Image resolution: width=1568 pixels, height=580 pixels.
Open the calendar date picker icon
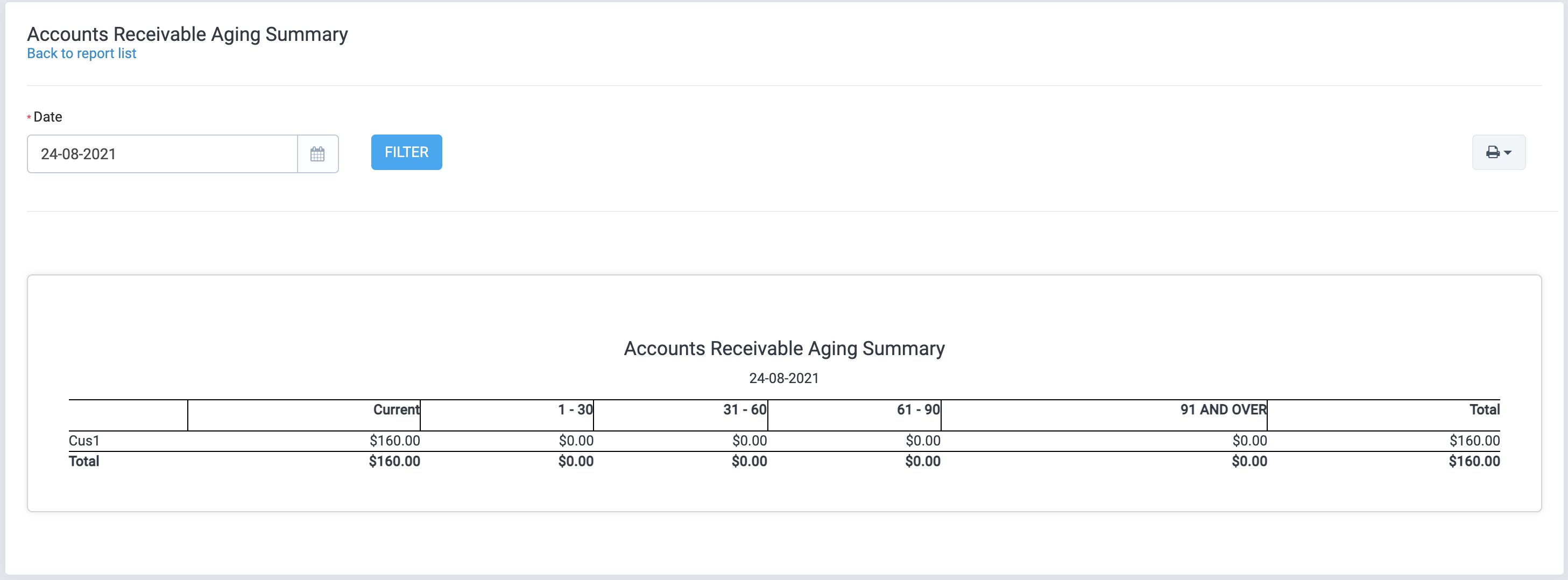point(317,154)
